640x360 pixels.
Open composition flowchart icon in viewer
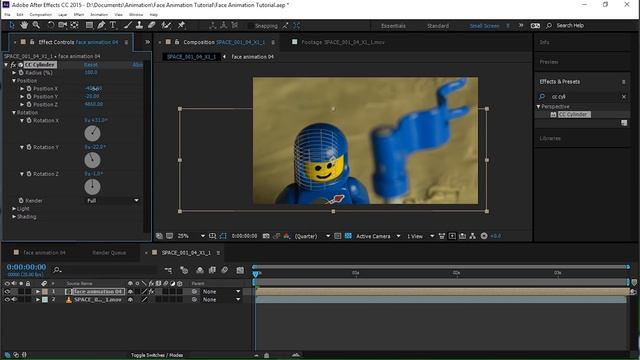pyautogui.click(x=472, y=236)
